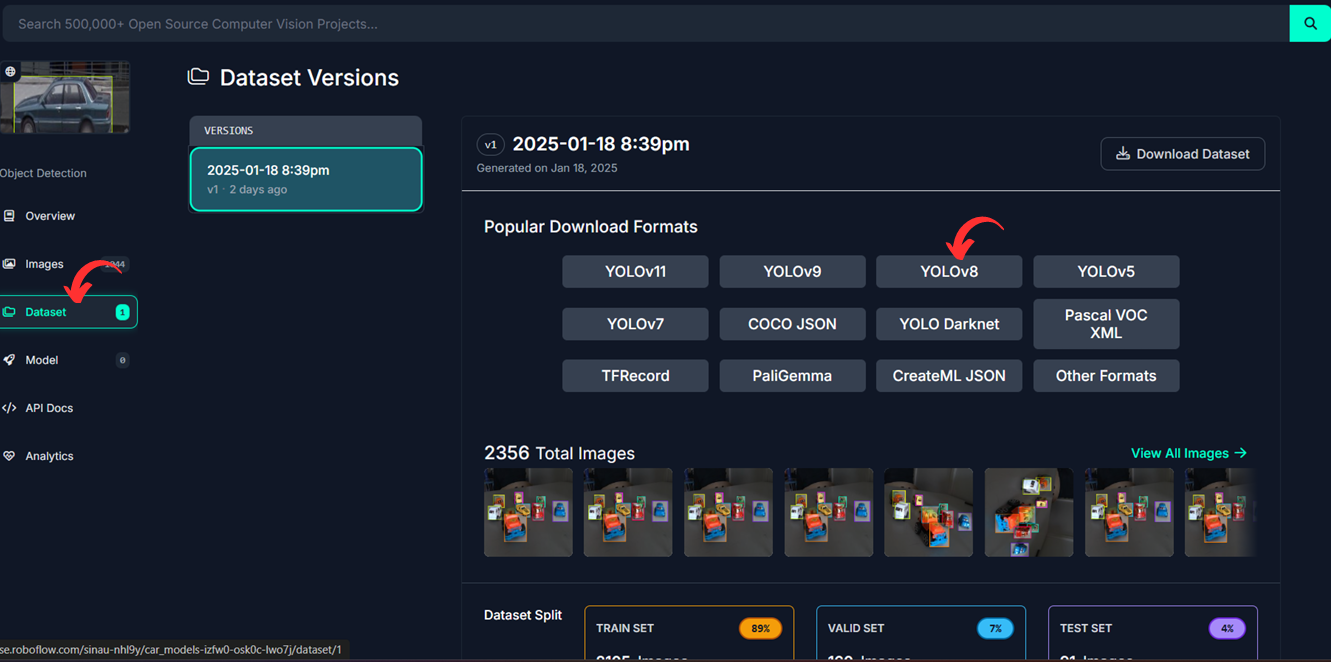The height and width of the screenshot is (662, 1331).
Task: Follow the View All Images link
Action: [1189, 453]
